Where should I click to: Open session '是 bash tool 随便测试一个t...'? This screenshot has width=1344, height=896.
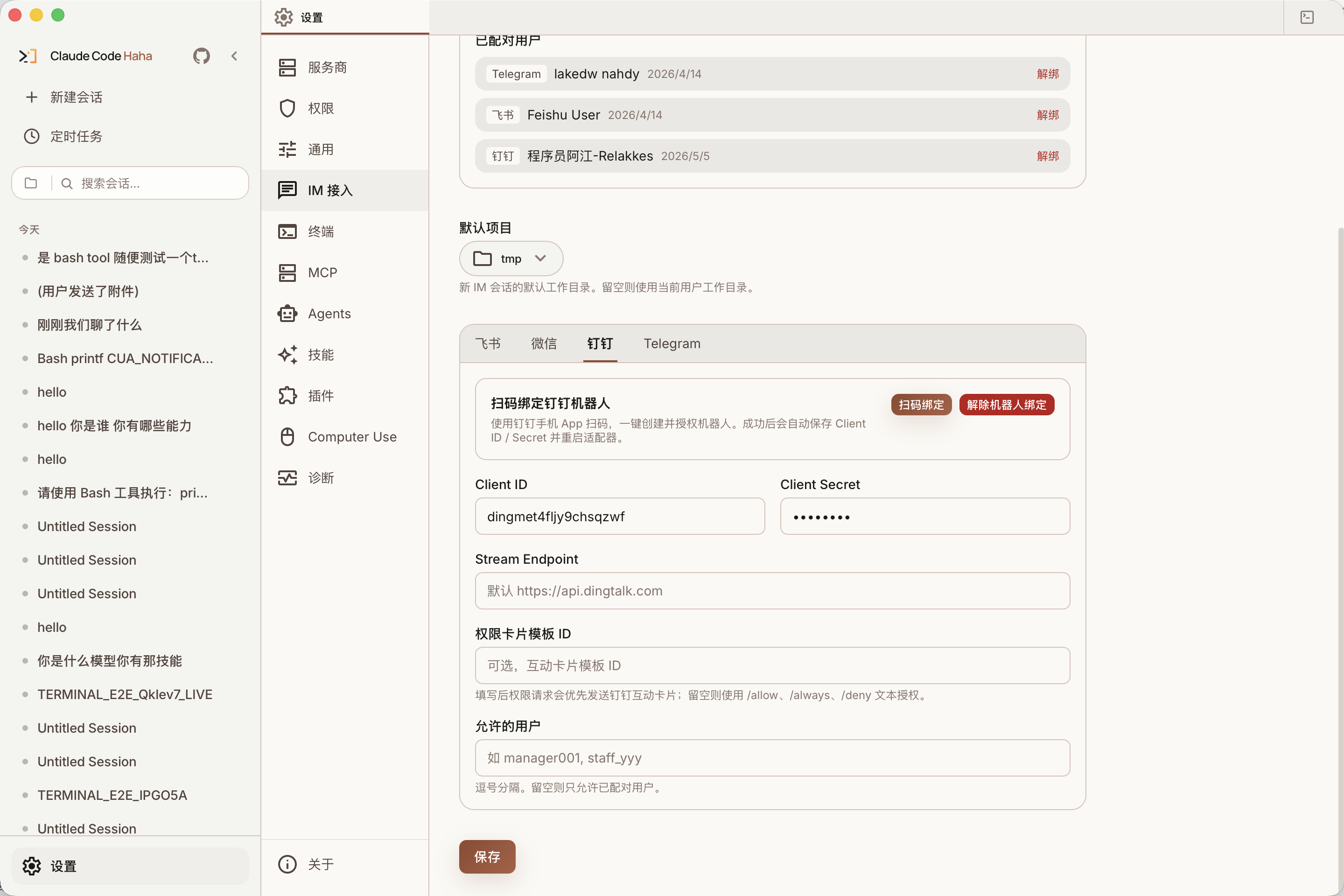point(130,258)
